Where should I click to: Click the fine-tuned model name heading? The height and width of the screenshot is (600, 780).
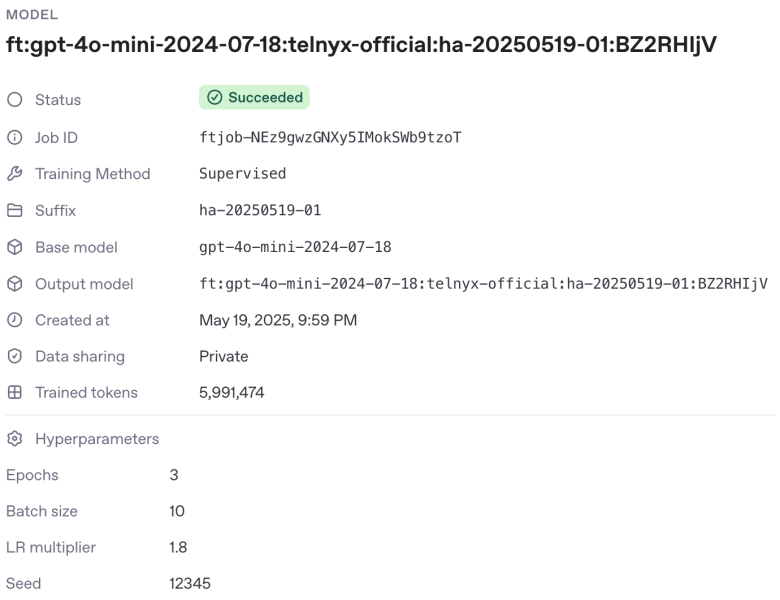pos(361,45)
